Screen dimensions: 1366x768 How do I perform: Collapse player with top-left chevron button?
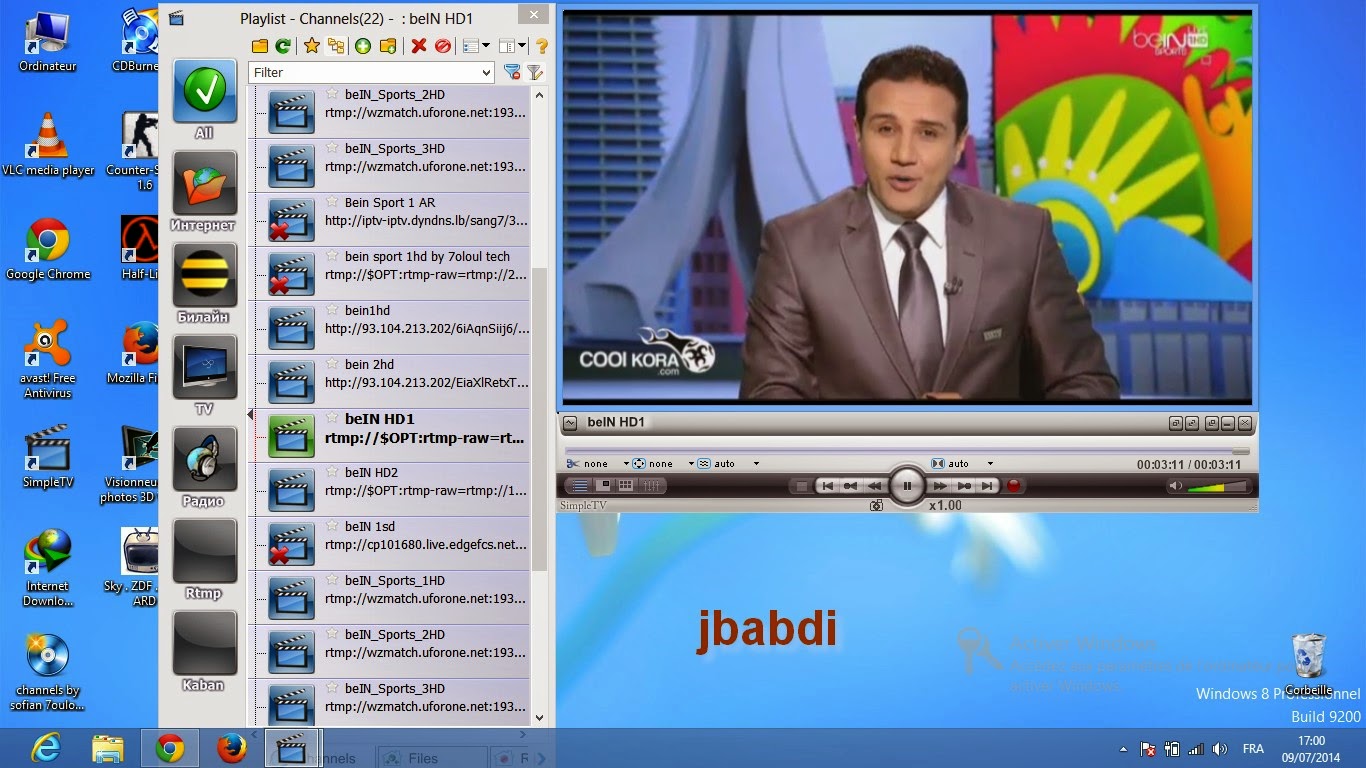(x=570, y=422)
